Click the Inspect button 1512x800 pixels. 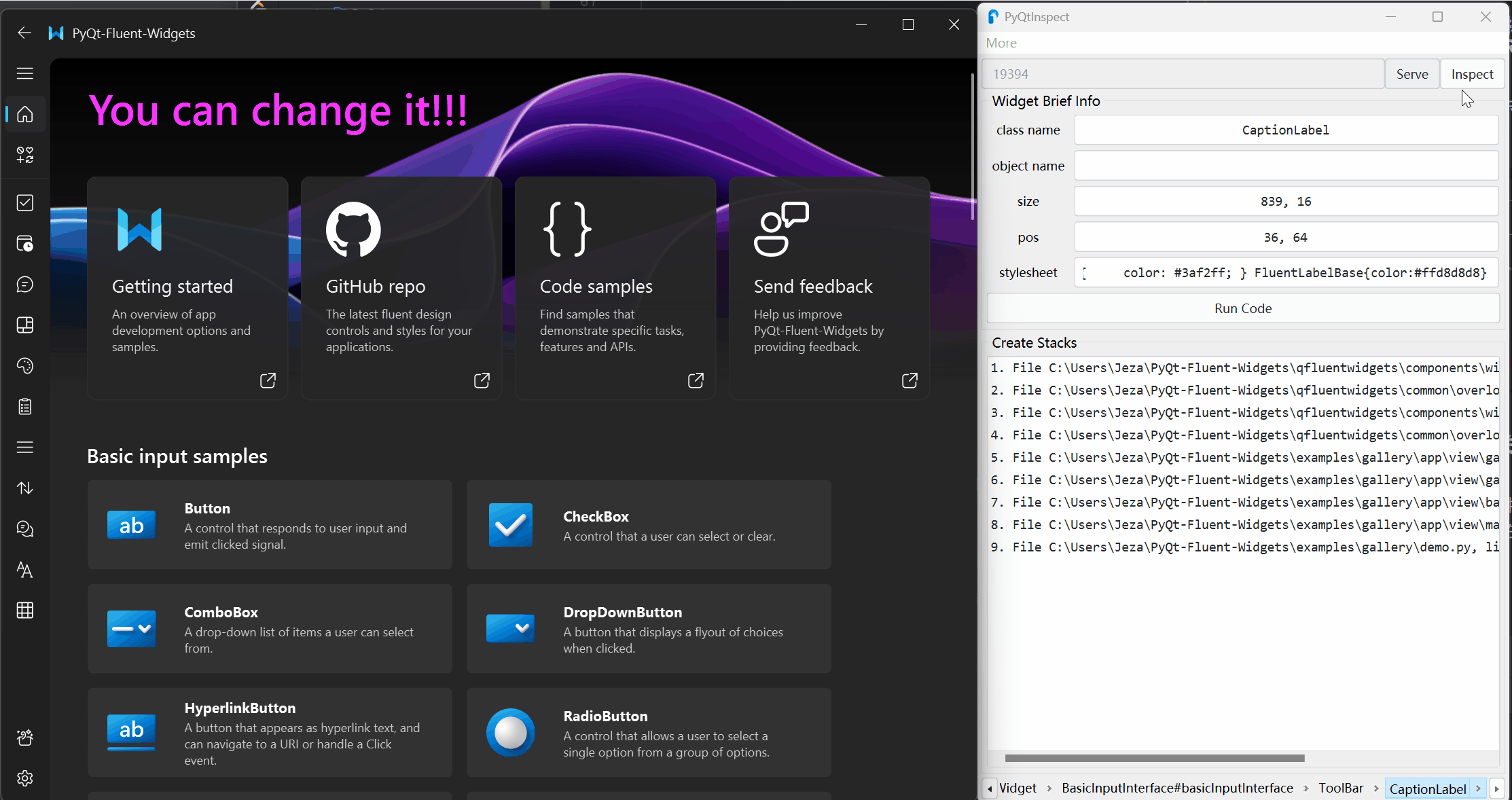(1472, 74)
